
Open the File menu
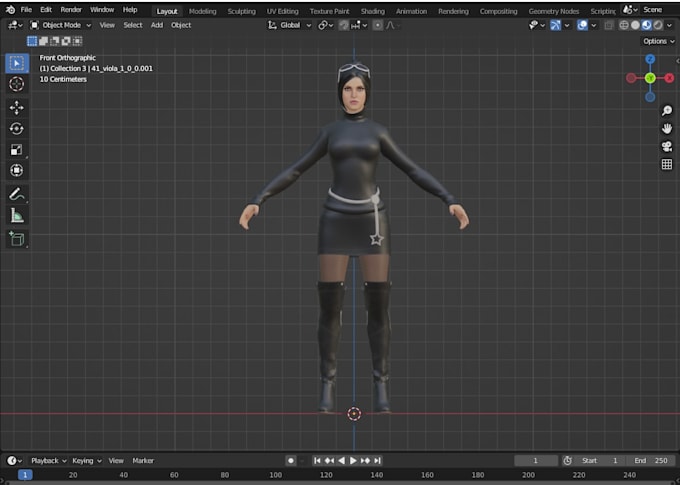point(26,10)
